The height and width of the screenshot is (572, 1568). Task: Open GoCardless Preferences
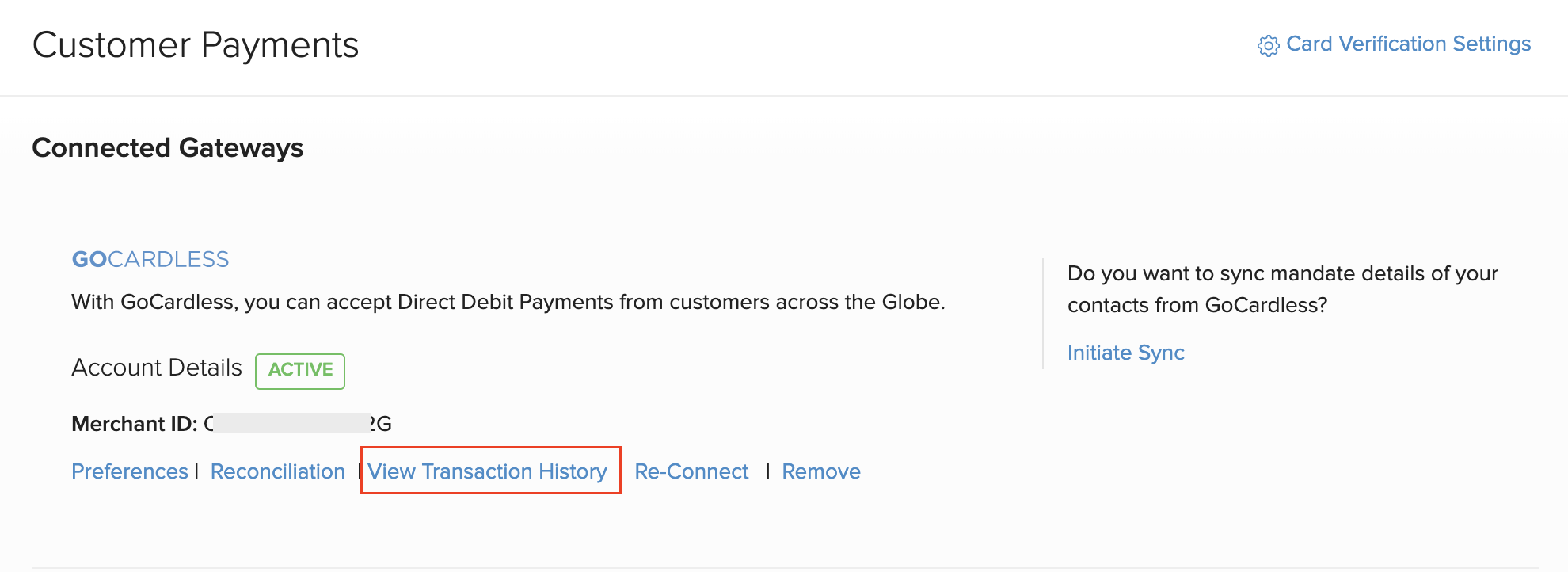[129, 471]
